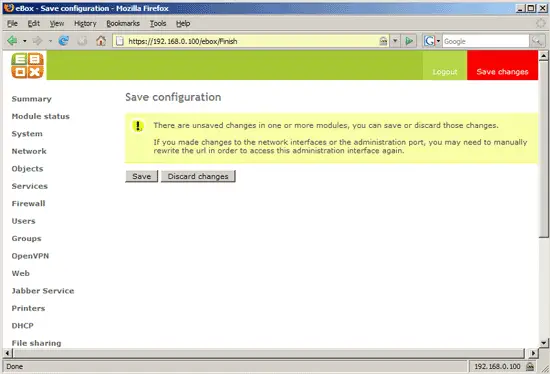Click the vertical scrollbar up arrow
The image size is (550, 374).
tap(543, 55)
